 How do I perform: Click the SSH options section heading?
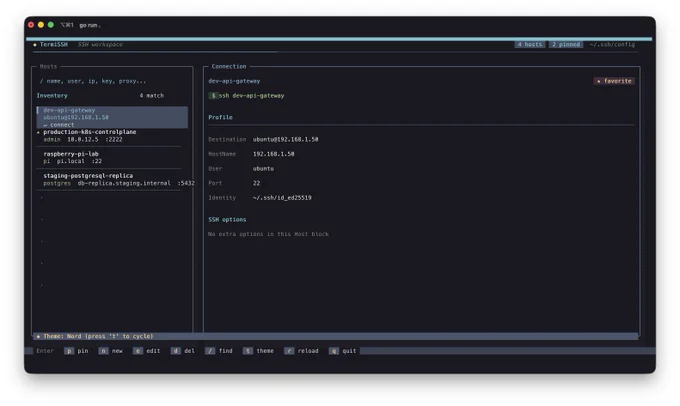(x=227, y=220)
